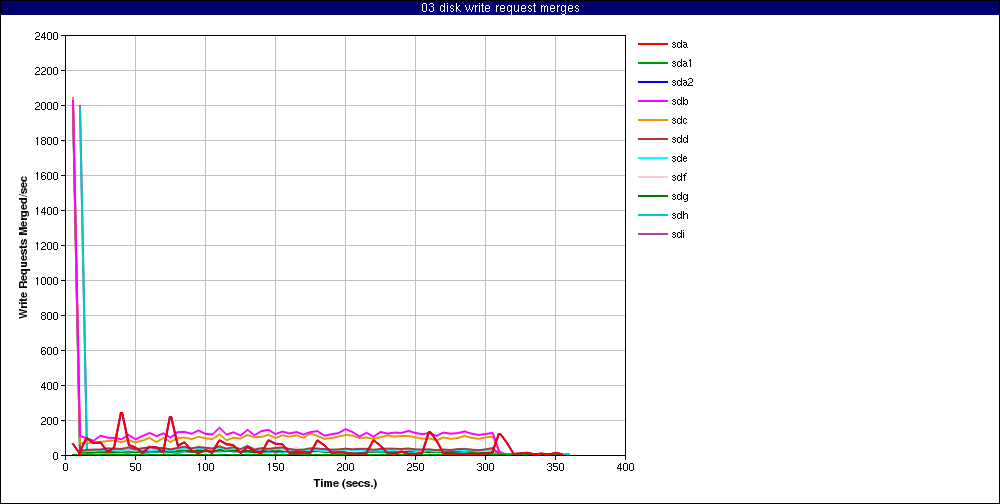Click the teal sdh legend line
Image resolution: width=1000 pixels, height=504 pixels.
652,215
